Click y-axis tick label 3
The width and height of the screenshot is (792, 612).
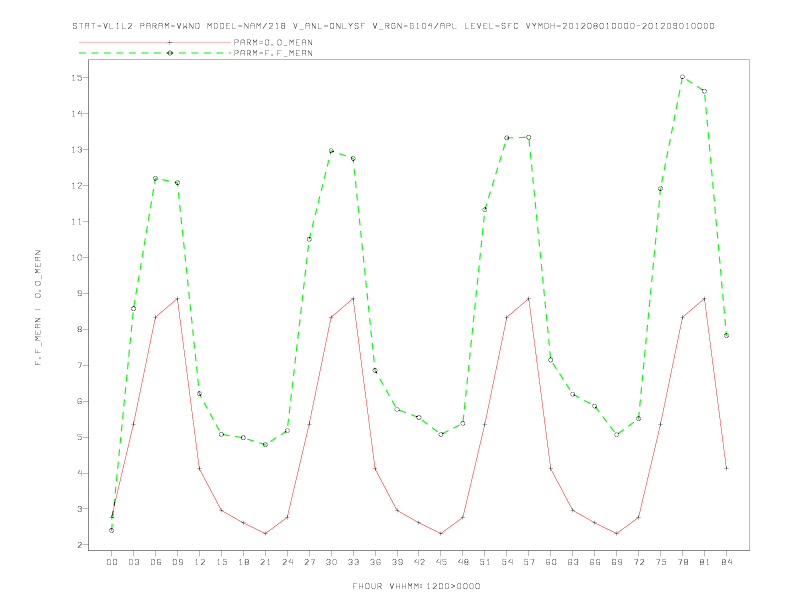[x=80, y=509]
